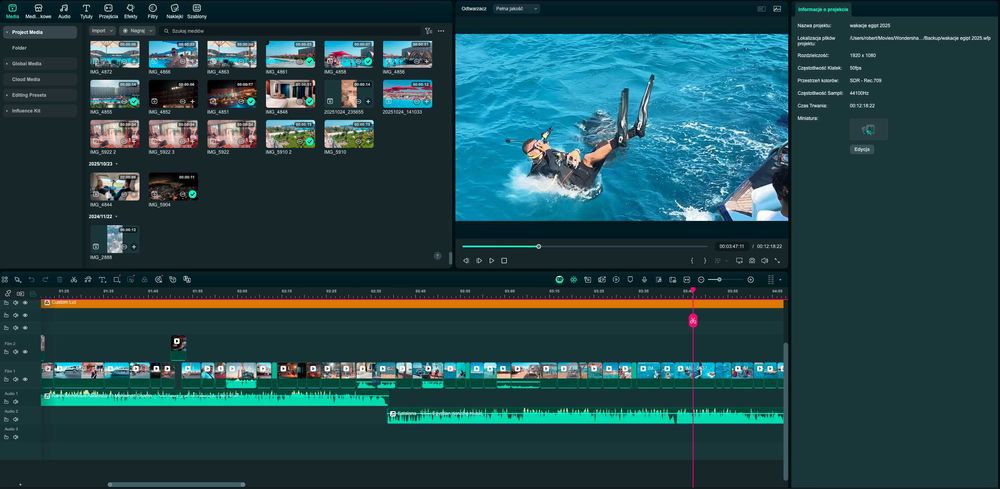Screen dimensions: 1000x489
Task: Collapse the 2025/10/23 date group
Action: [117, 164]
